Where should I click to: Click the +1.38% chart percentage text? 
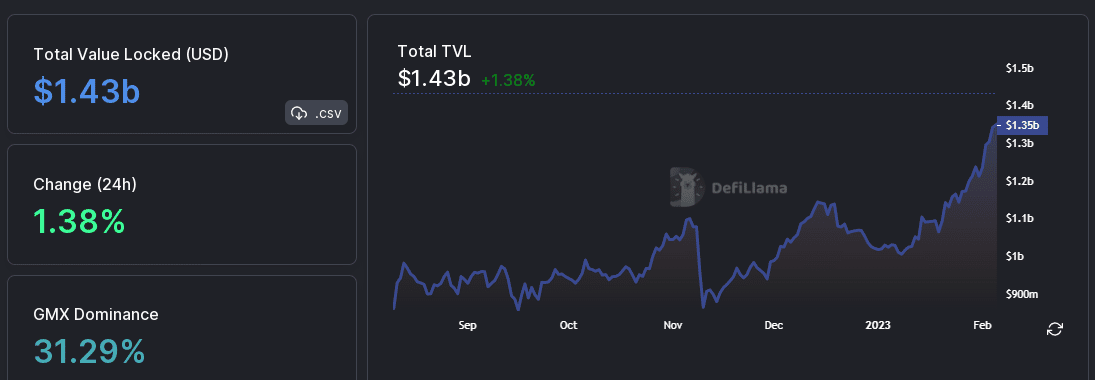pos(508,80)
